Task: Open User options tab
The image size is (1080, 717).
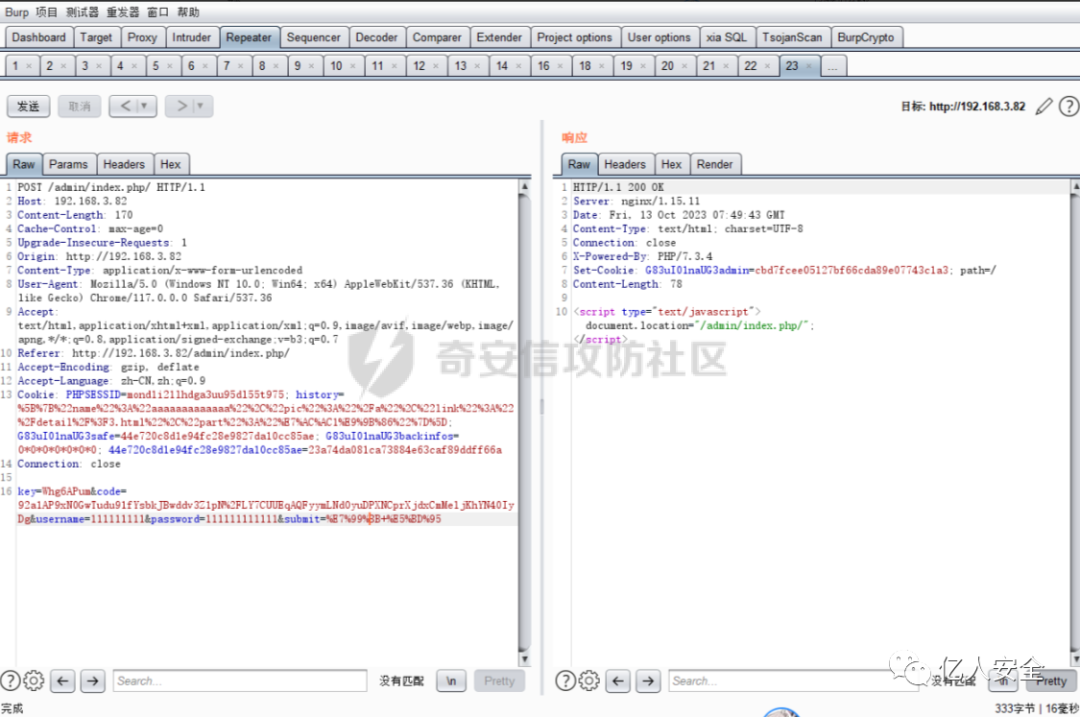Action: tap(659, 37)
